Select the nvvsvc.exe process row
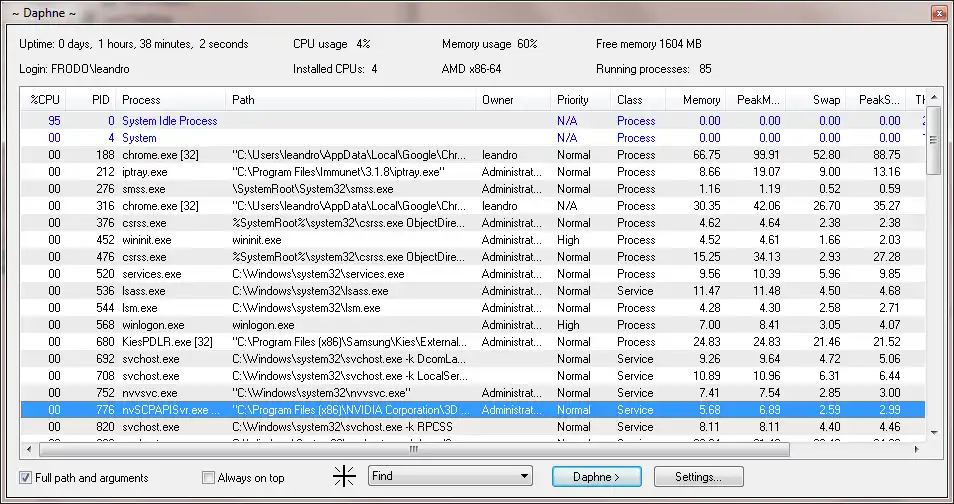The width and height of the screenshot is (954, 504). (x=473, y=393)
